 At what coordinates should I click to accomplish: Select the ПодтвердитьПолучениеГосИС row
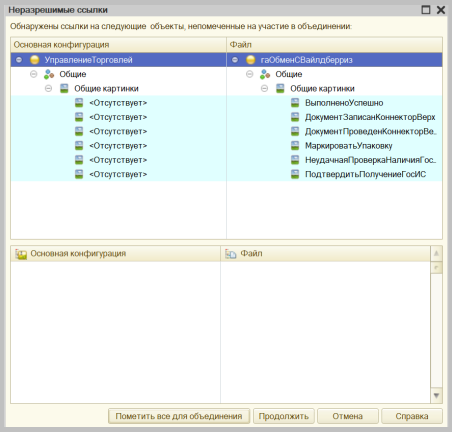334,174
